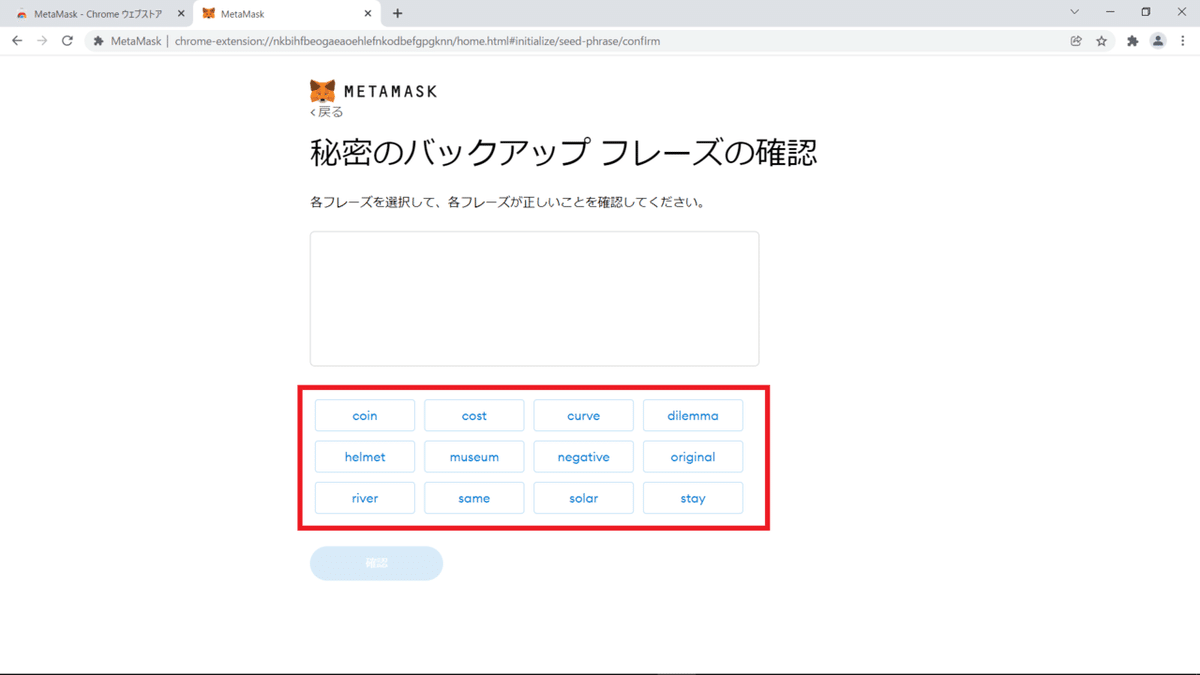The height and width of the screenshot is (675, 1200).
Task: Open the Chrome profile avatar
Action: click(x=1158, y=41)
